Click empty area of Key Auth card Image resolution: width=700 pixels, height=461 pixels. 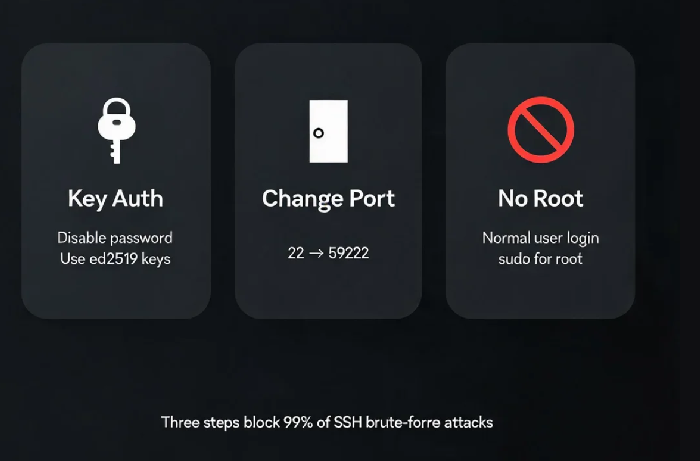[x=116, y=292]
